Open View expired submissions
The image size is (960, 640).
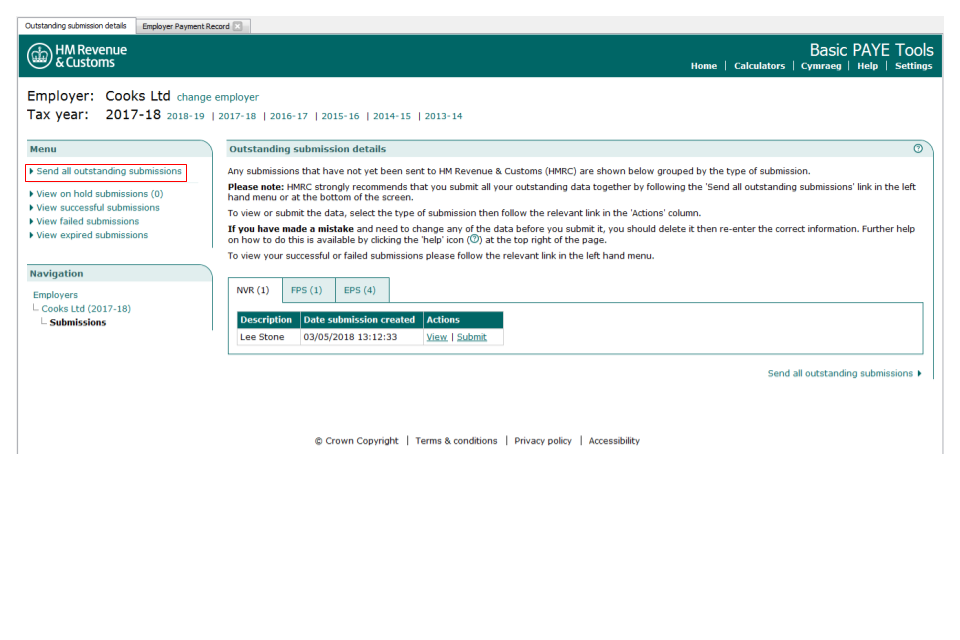[x=92, y=235]
